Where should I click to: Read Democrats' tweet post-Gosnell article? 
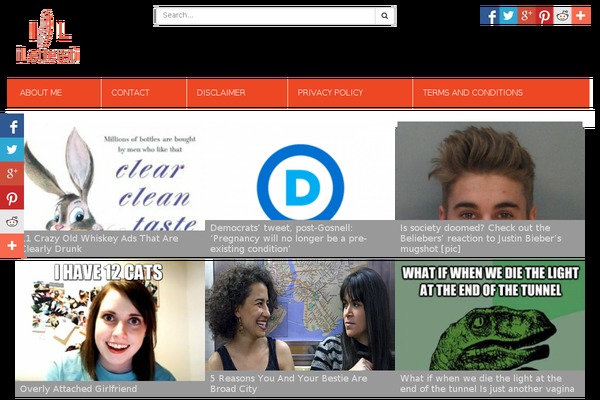point(289,238)
